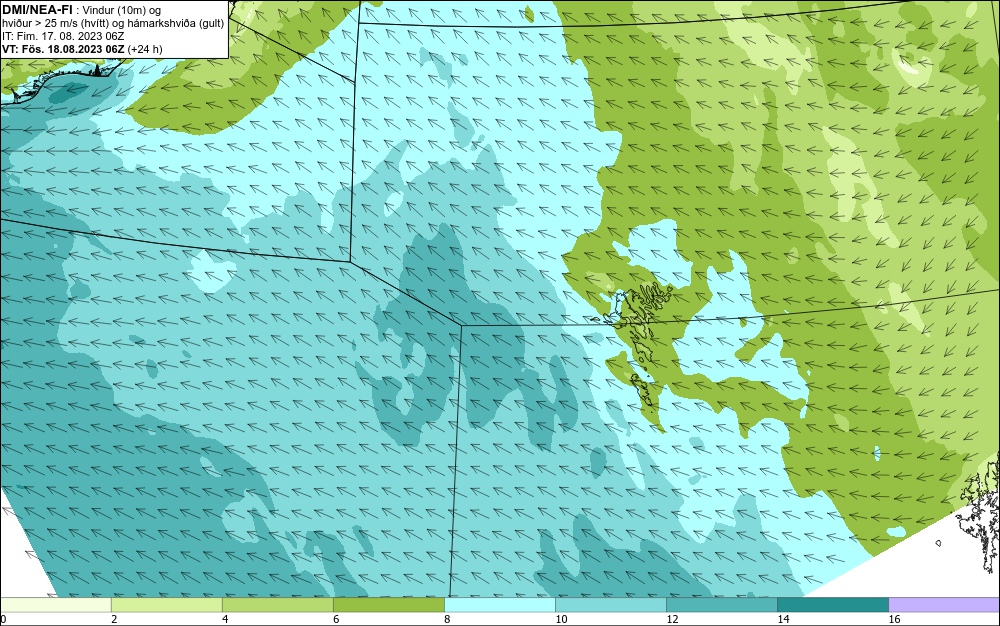1000x626 pixels.
Task: Click the 8–10 m/s pale cyan swatch
Action: [499, 605]
